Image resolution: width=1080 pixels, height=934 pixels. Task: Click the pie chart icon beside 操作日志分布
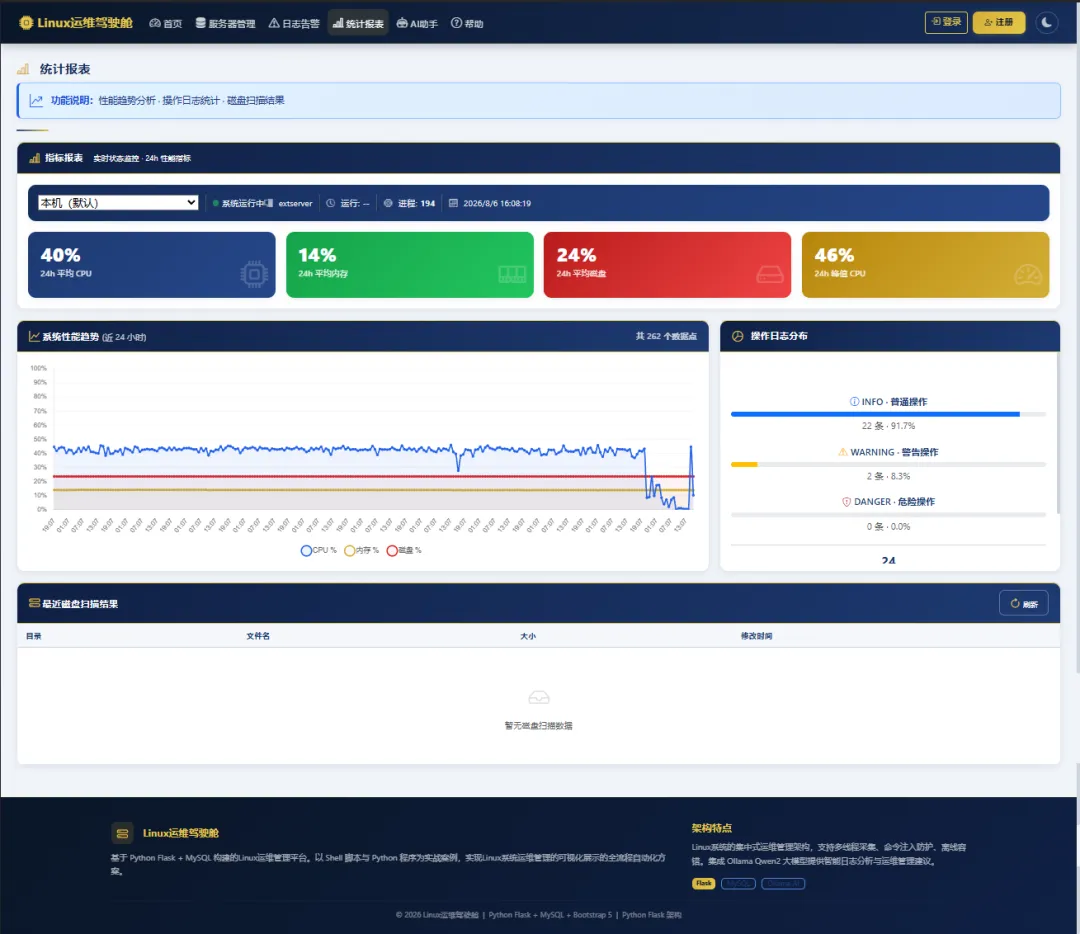pyautogui.click(x=738, y=336)
